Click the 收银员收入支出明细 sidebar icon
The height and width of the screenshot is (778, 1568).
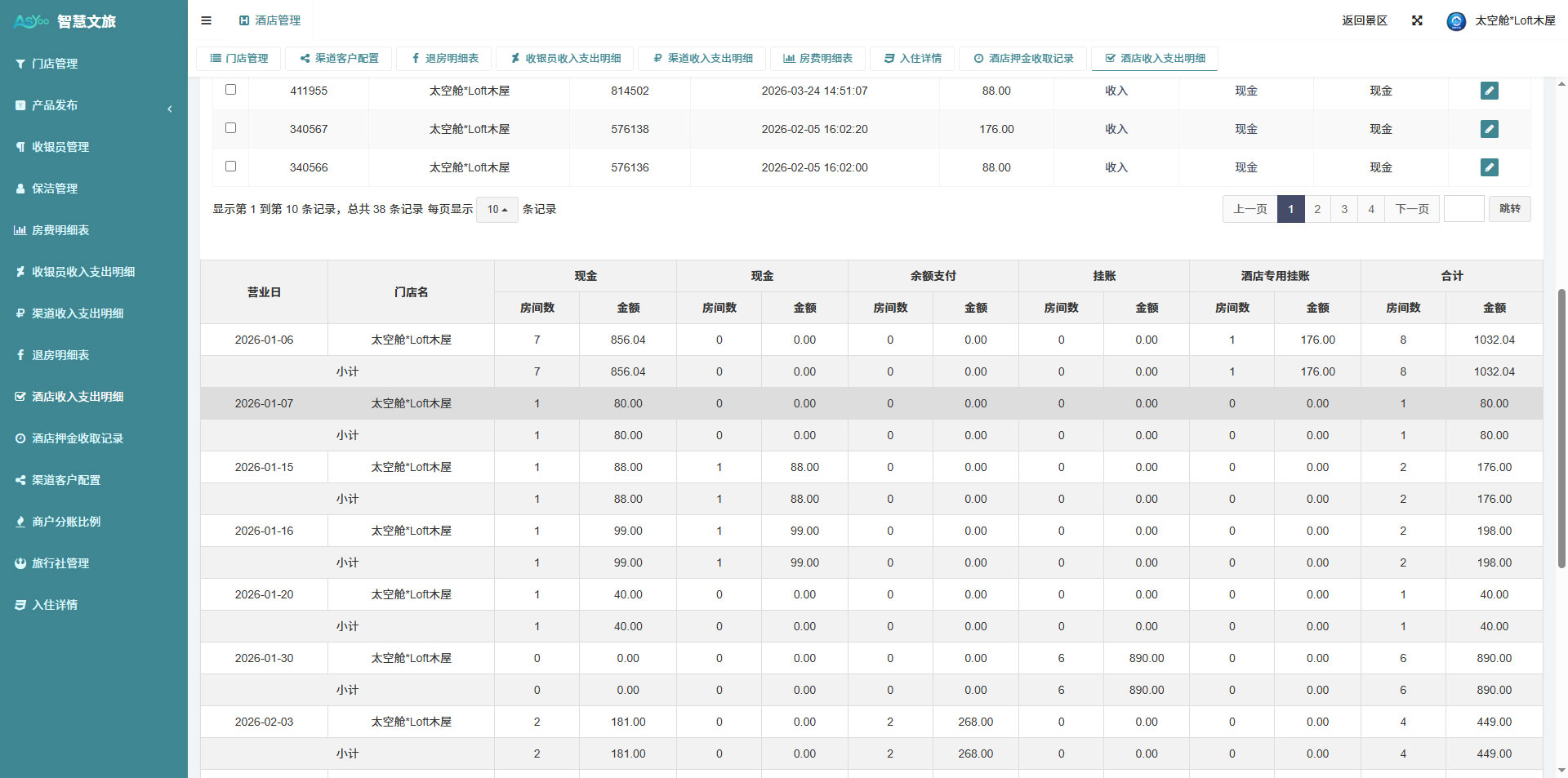pos(20,272)
